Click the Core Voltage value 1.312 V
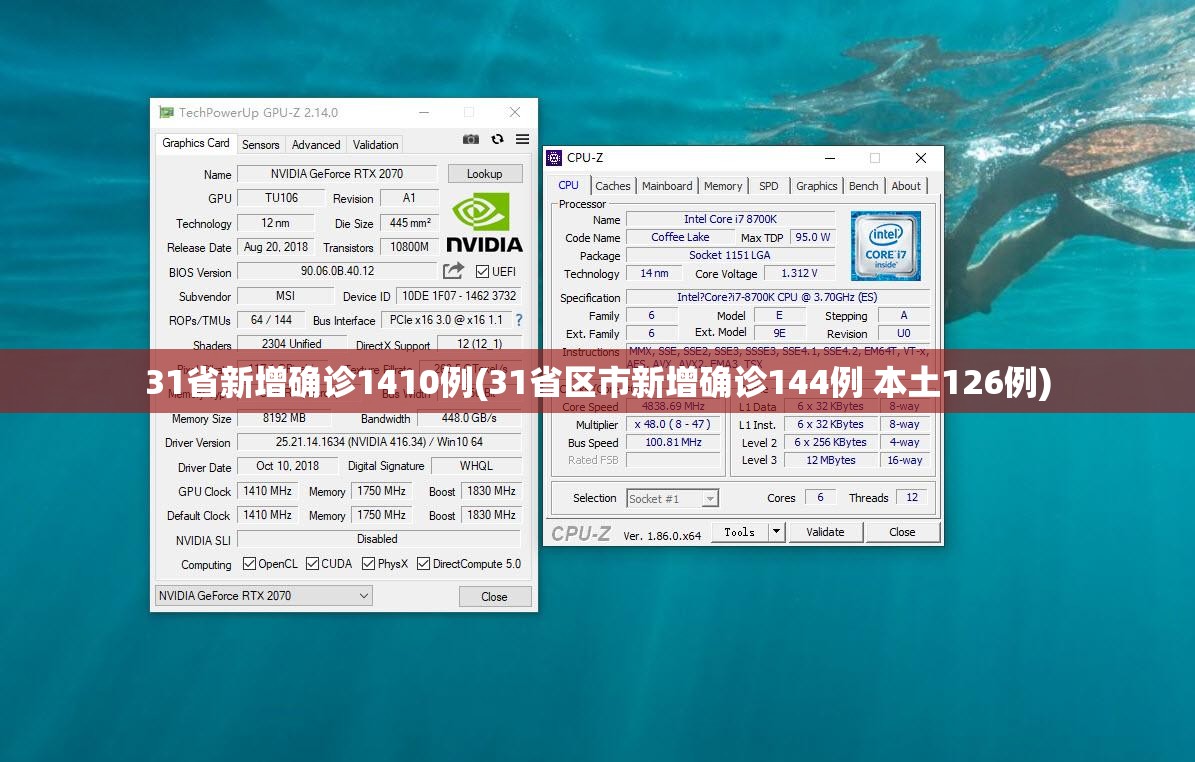The height and width of the screenshot is (762, 1195). pos(799,273)
